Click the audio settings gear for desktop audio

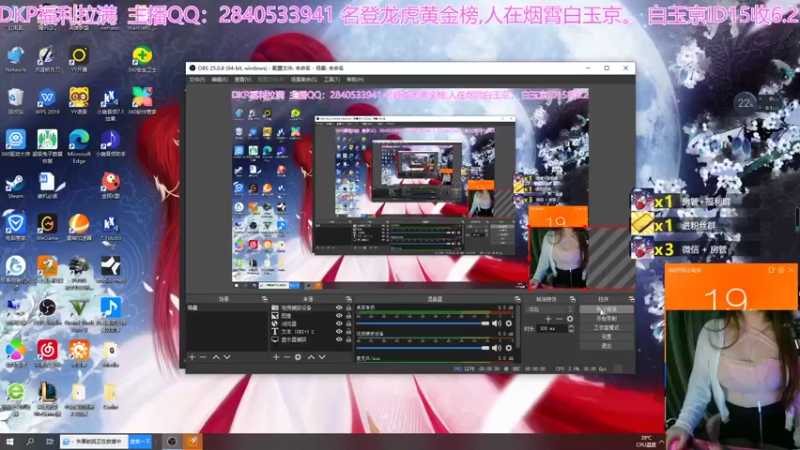(x=508, y=323)
